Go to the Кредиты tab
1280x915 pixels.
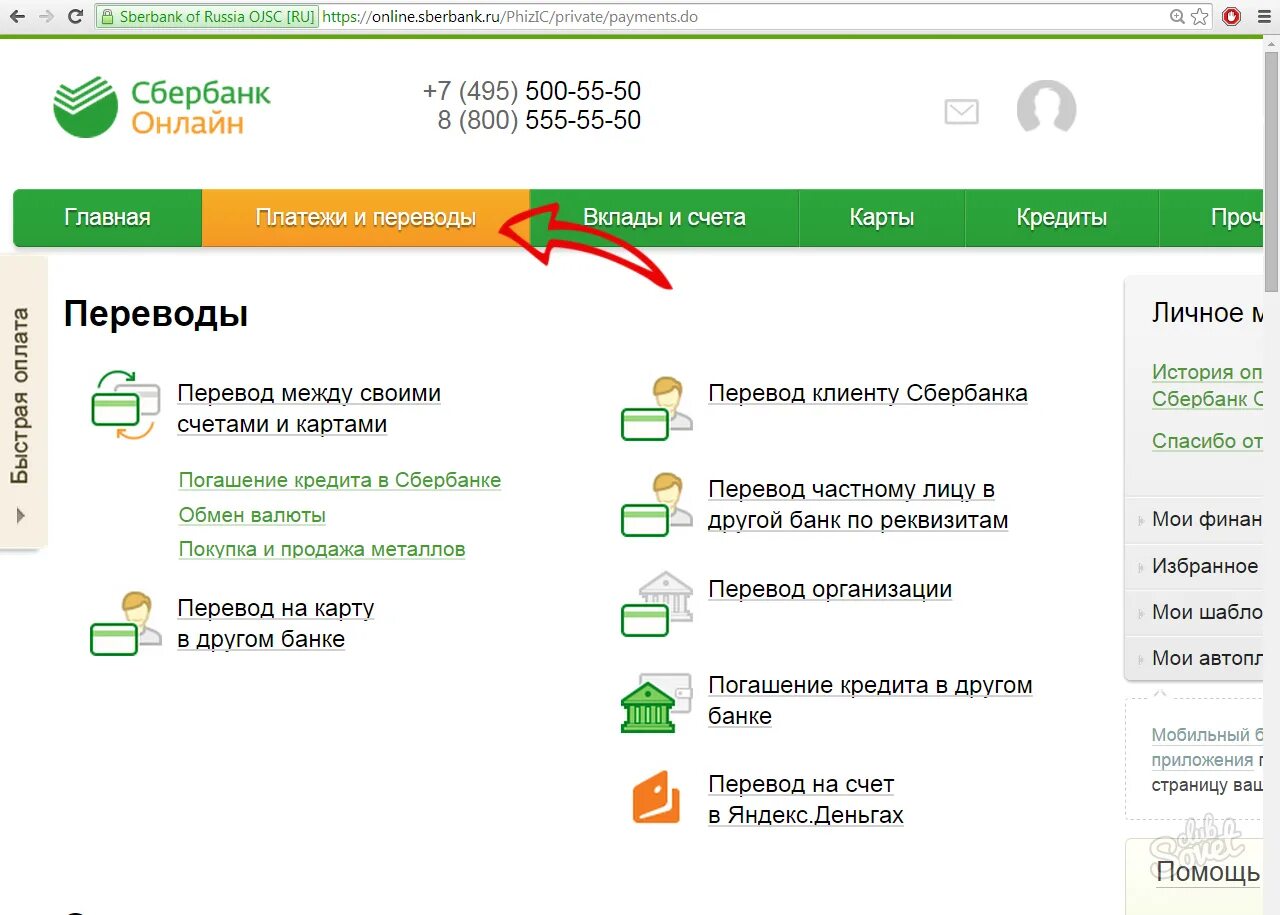(x=1062, y=217)
